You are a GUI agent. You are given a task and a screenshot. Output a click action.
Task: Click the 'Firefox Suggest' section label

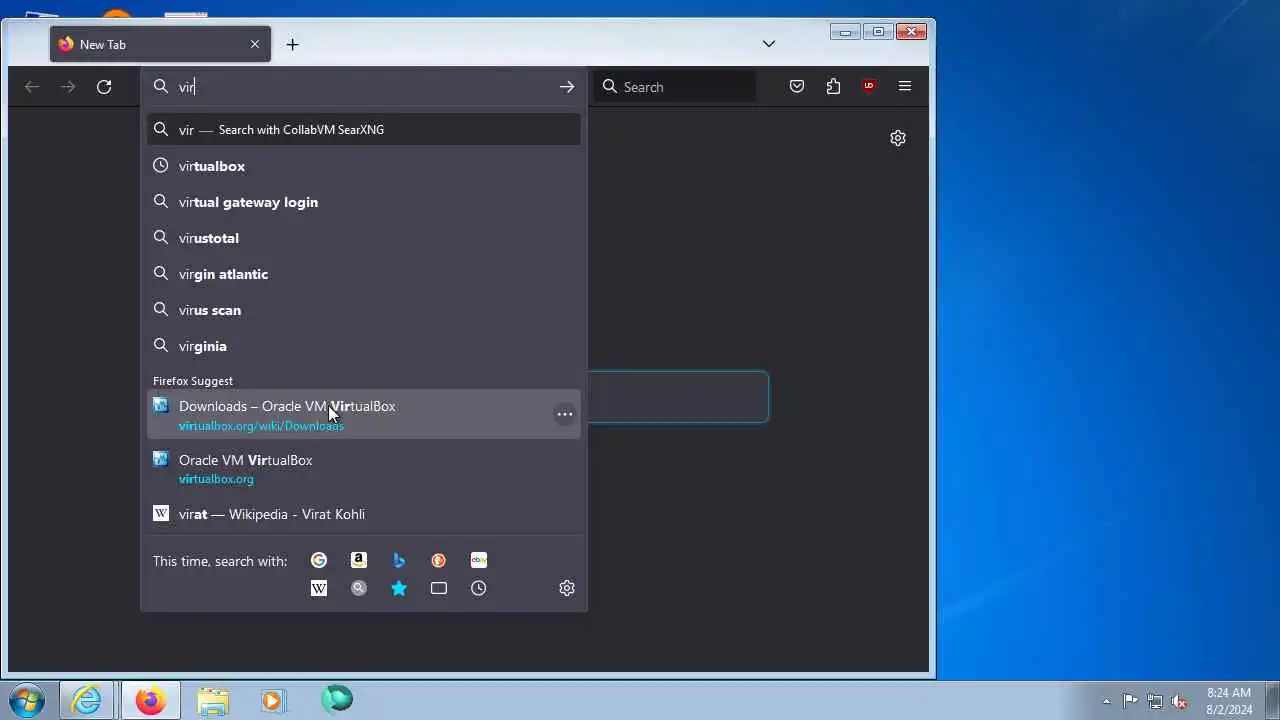tap(193, 381)
